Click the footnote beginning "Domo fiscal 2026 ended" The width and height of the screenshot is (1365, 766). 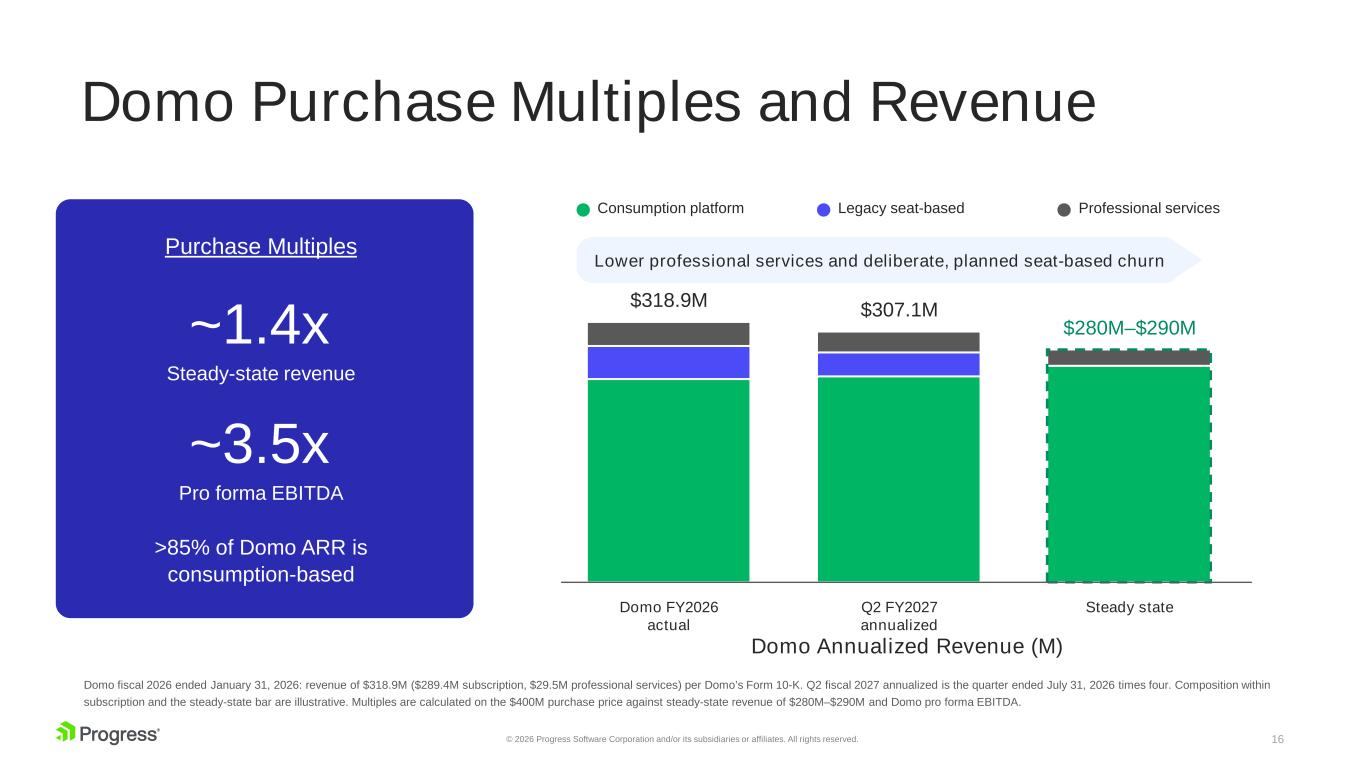tap(677, 693)
